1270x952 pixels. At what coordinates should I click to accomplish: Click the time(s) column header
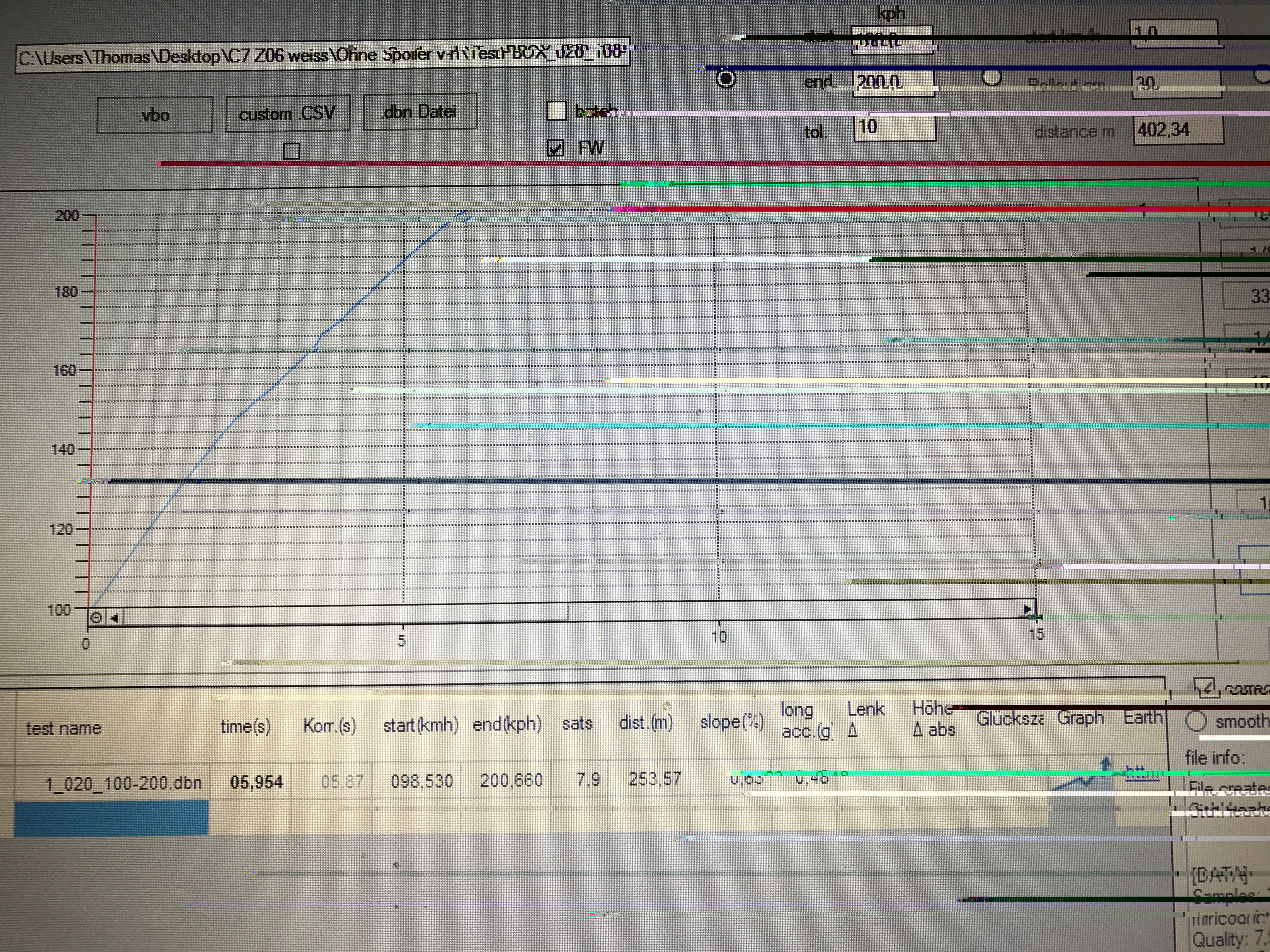(x=246, y=727)
